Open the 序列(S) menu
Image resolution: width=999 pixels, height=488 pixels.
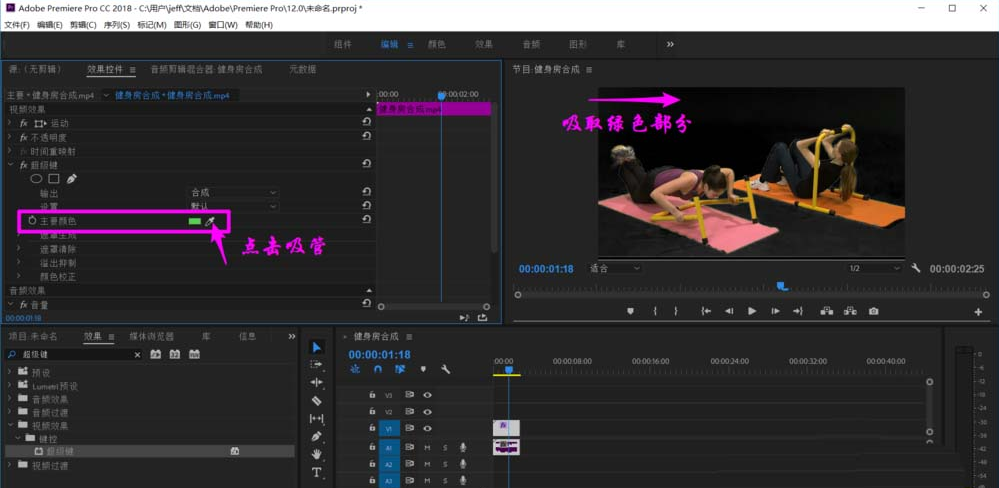coord(116,24)
